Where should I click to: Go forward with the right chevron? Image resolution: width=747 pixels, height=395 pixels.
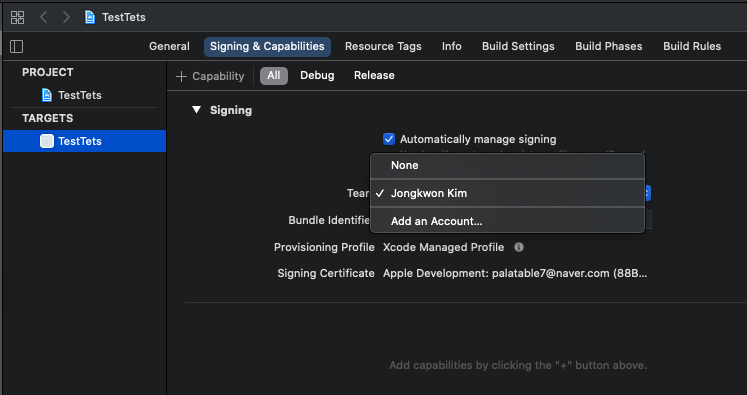click(66, 18)
